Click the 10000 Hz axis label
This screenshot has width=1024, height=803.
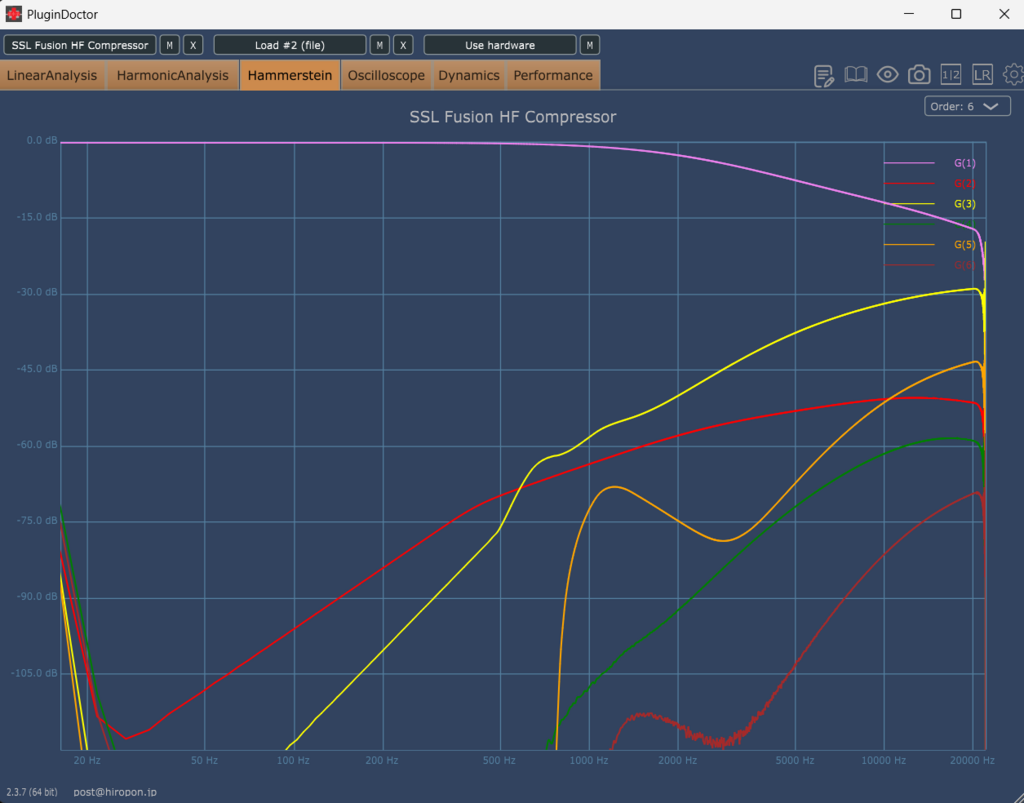pos(884,761)
